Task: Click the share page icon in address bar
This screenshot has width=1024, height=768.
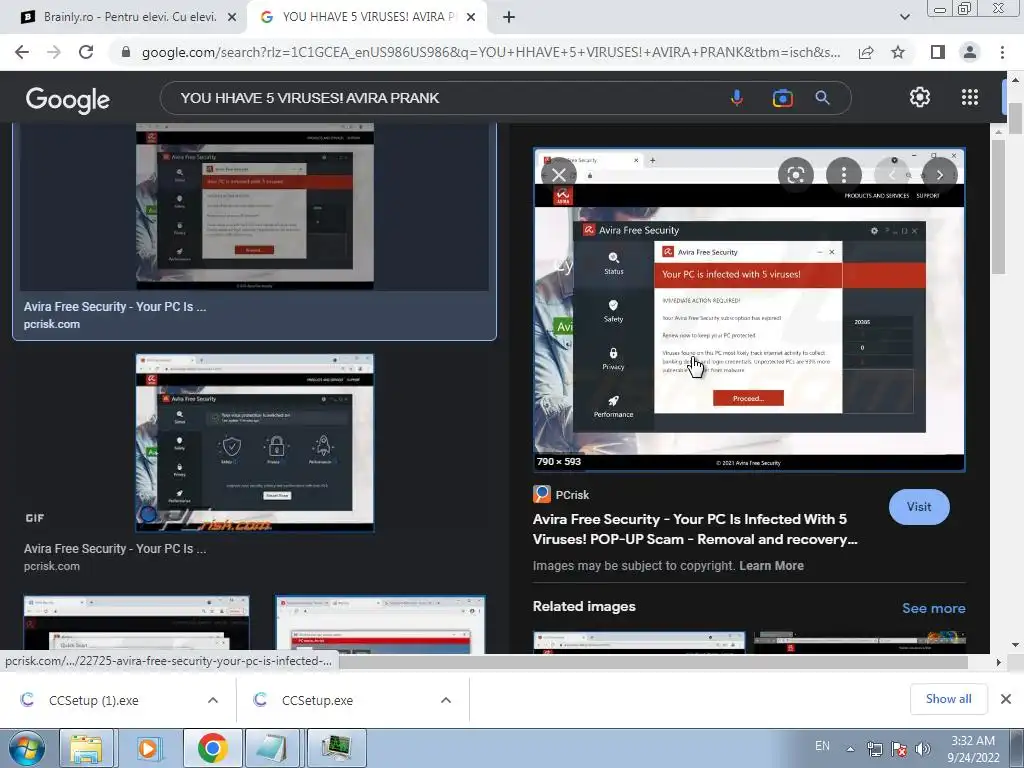Action: [866, 52]
